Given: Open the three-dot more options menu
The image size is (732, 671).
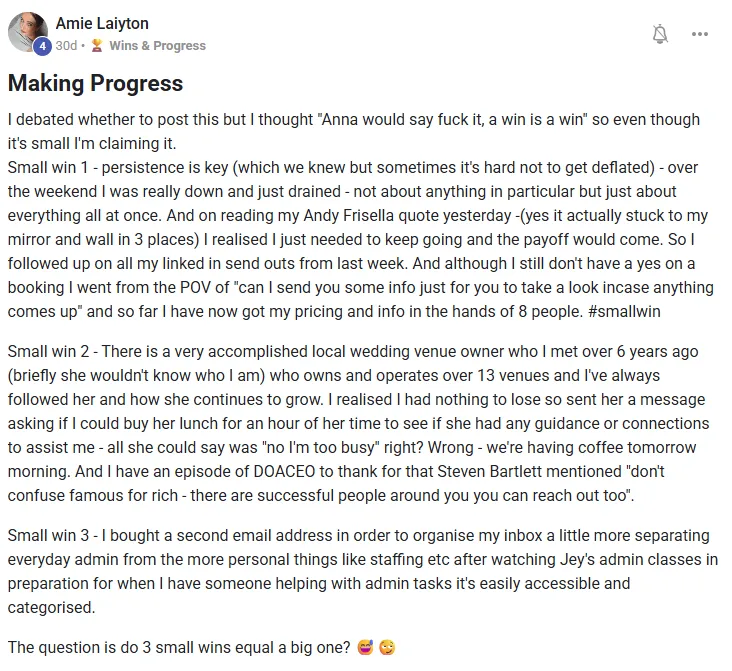Looking at the screenshot, I should click(700, 34).
